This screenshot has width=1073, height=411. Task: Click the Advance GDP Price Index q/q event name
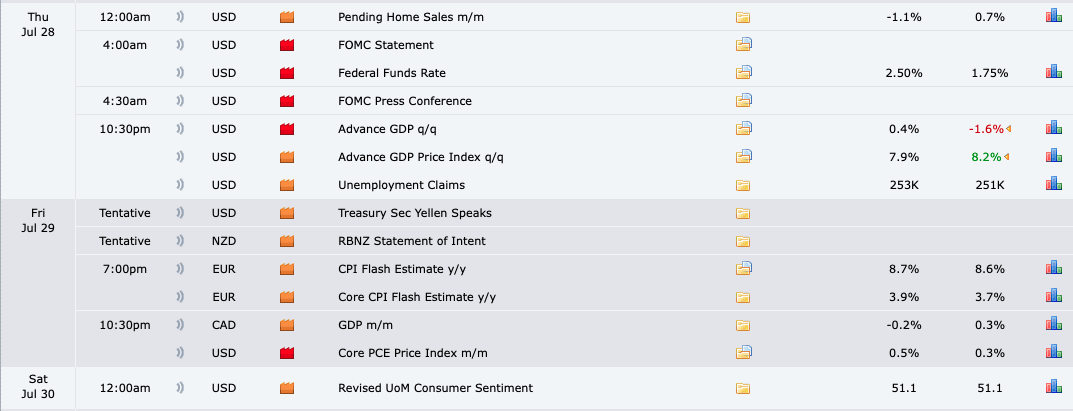(x=421, y=157)
